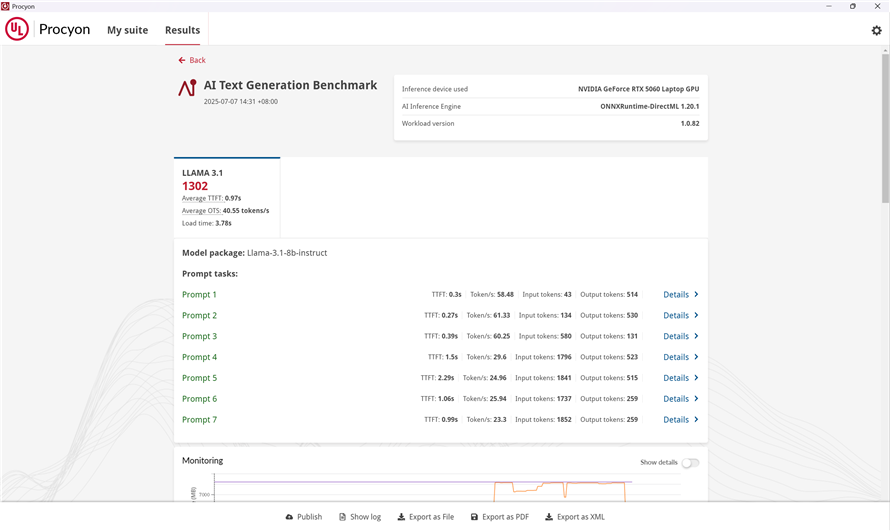This screenshot has height=531, width=890.
Task: Expand Prompt 1 details chevron
Action: click(696, 294)
